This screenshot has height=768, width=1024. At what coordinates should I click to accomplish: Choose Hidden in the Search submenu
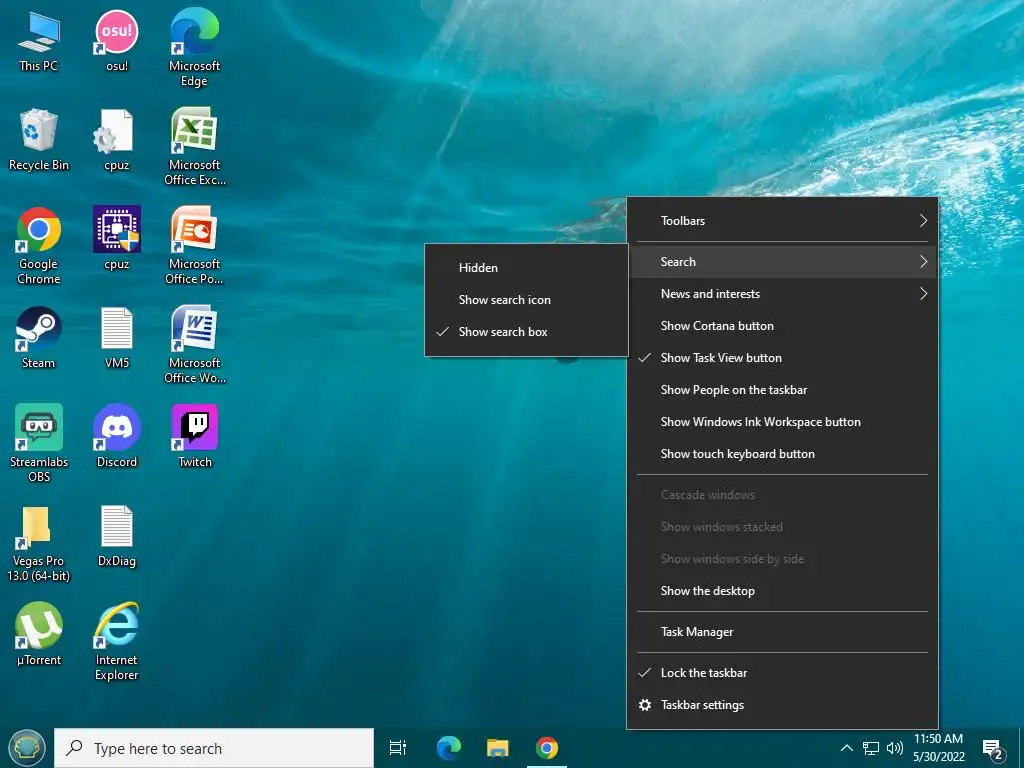526,268
